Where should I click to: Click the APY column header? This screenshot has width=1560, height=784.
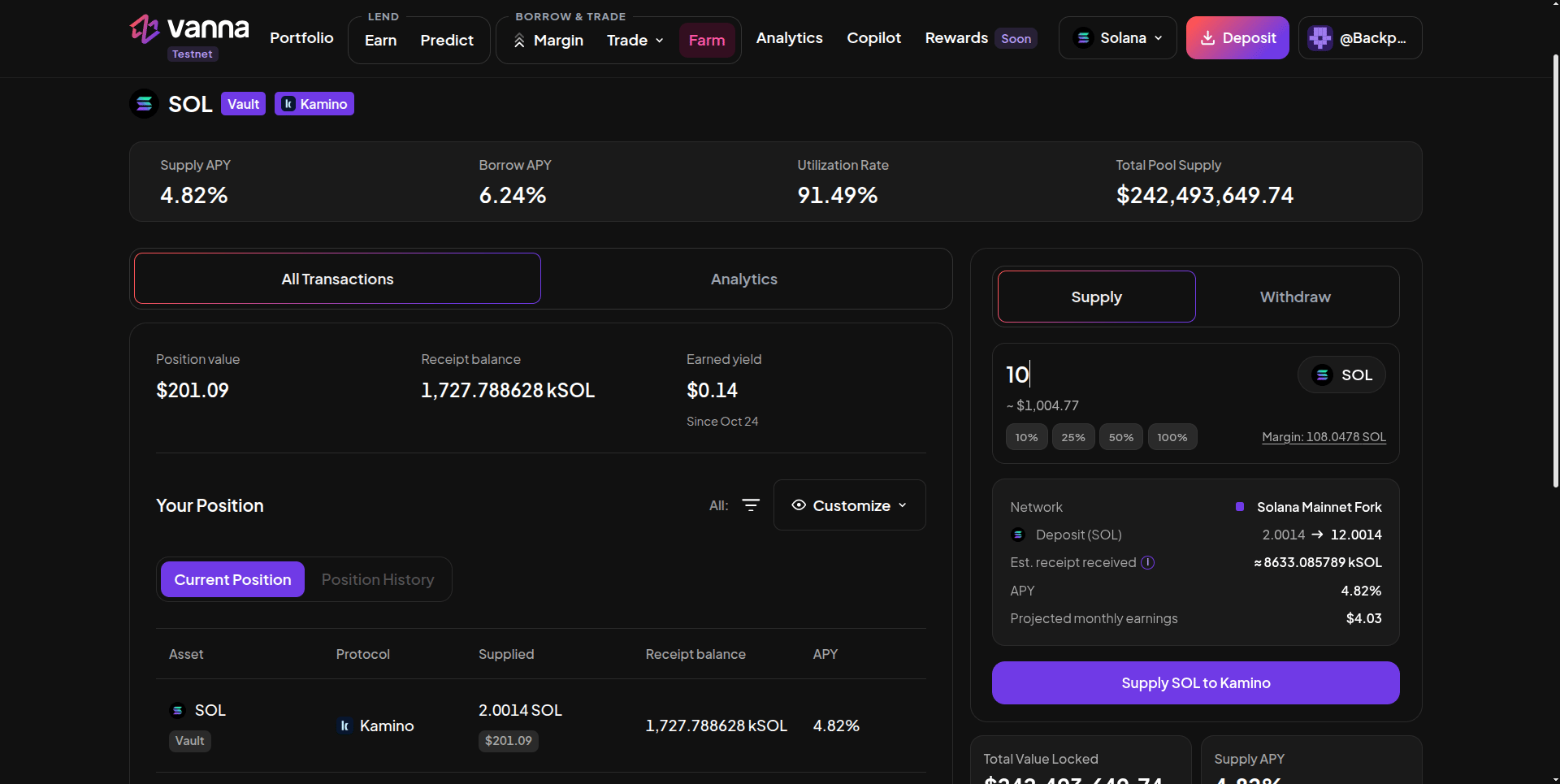825,654
